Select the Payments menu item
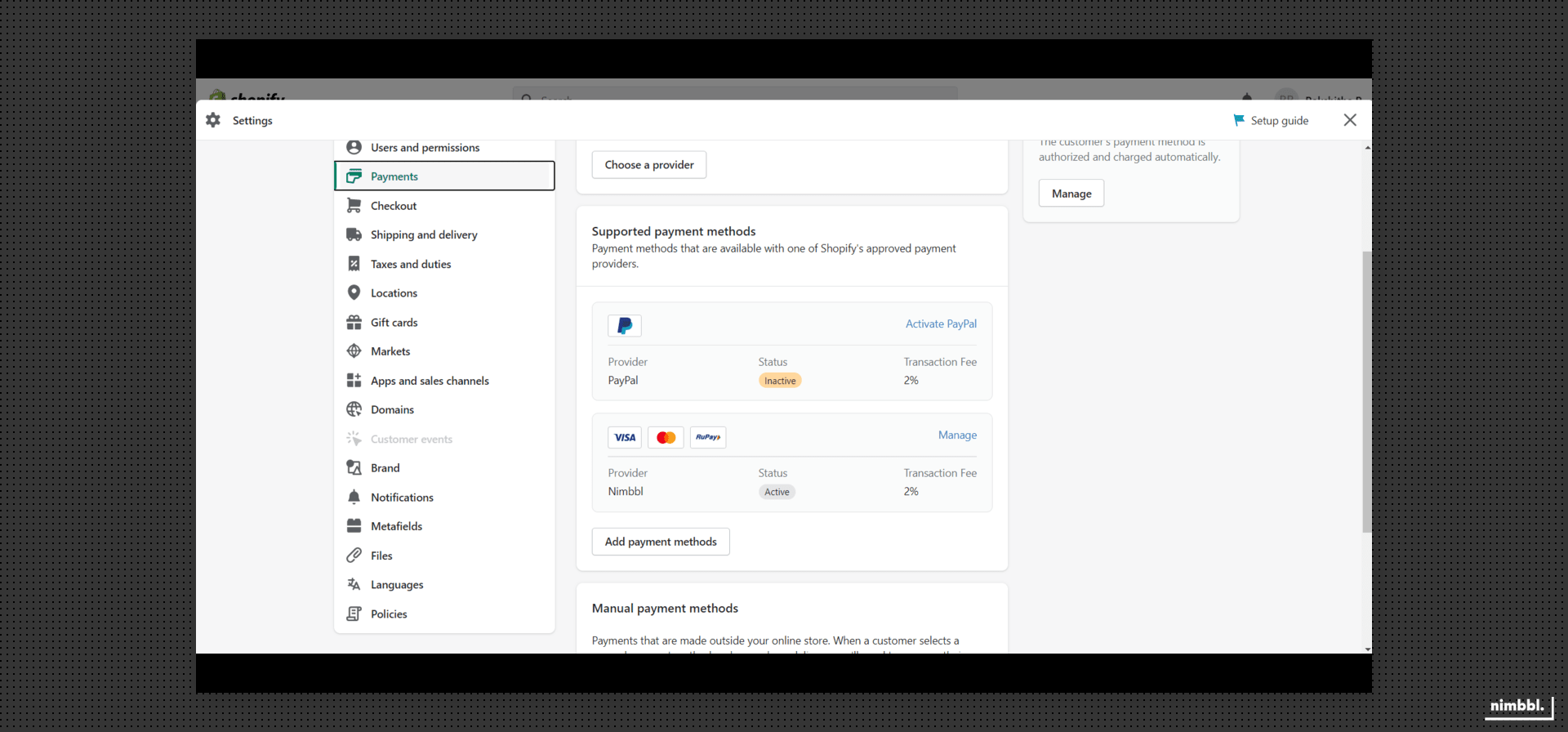 (444, 176)
